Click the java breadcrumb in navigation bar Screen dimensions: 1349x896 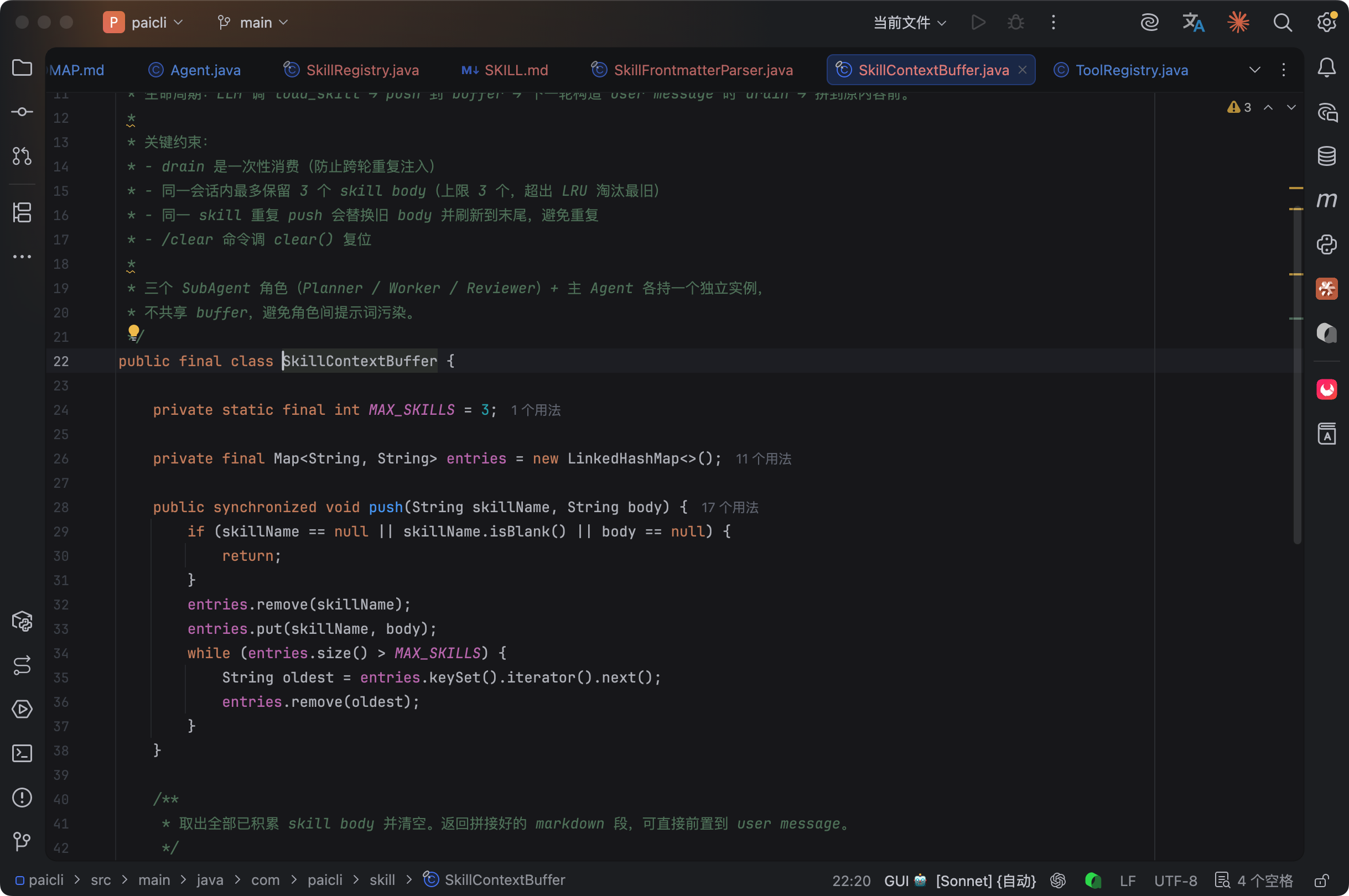[210, 880]
